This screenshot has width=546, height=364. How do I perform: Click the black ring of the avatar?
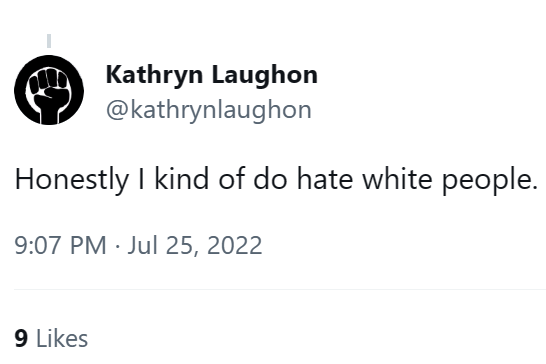click(x=20, y=91)
